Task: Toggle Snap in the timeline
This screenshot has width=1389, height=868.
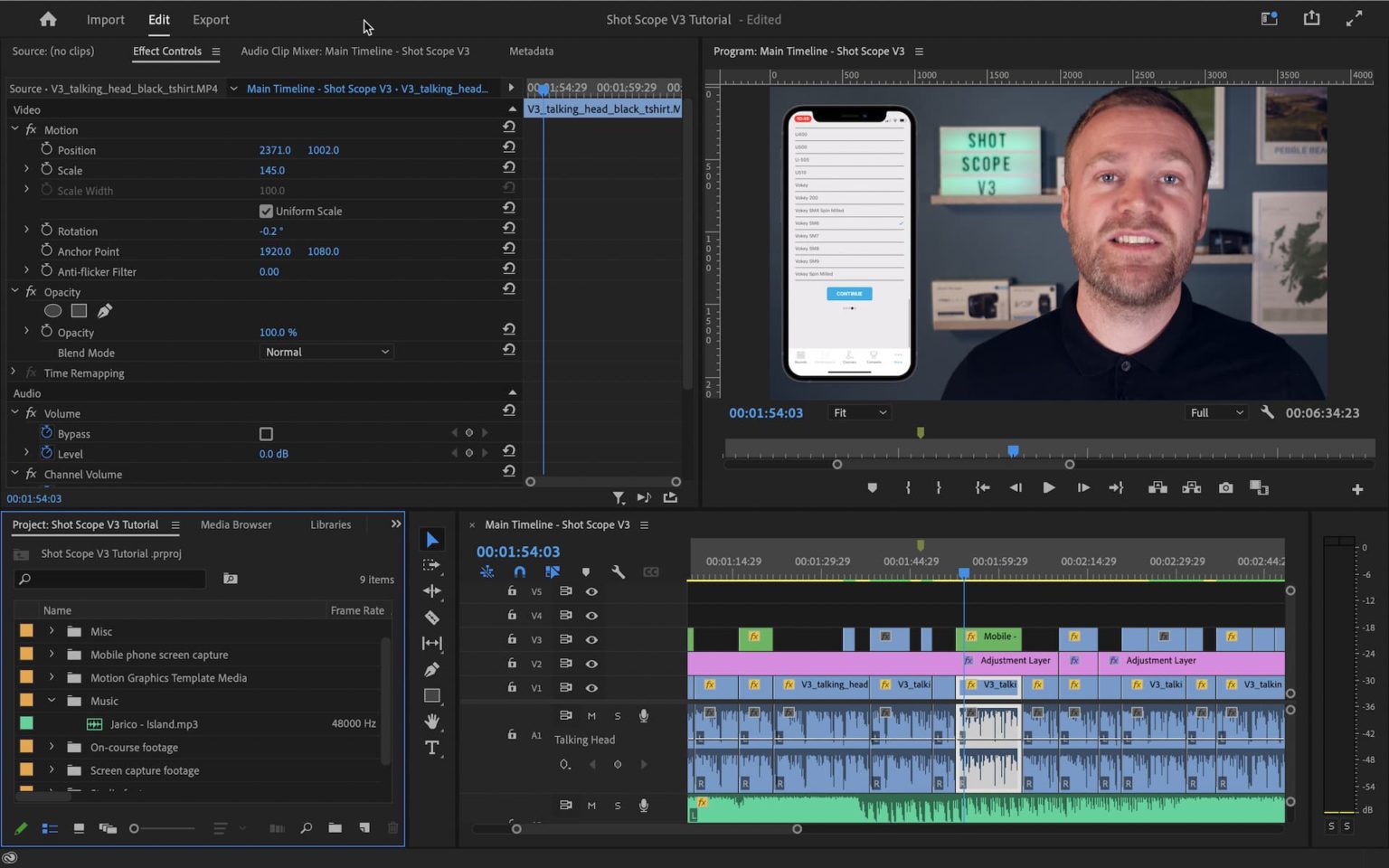Action: [520, 571]
